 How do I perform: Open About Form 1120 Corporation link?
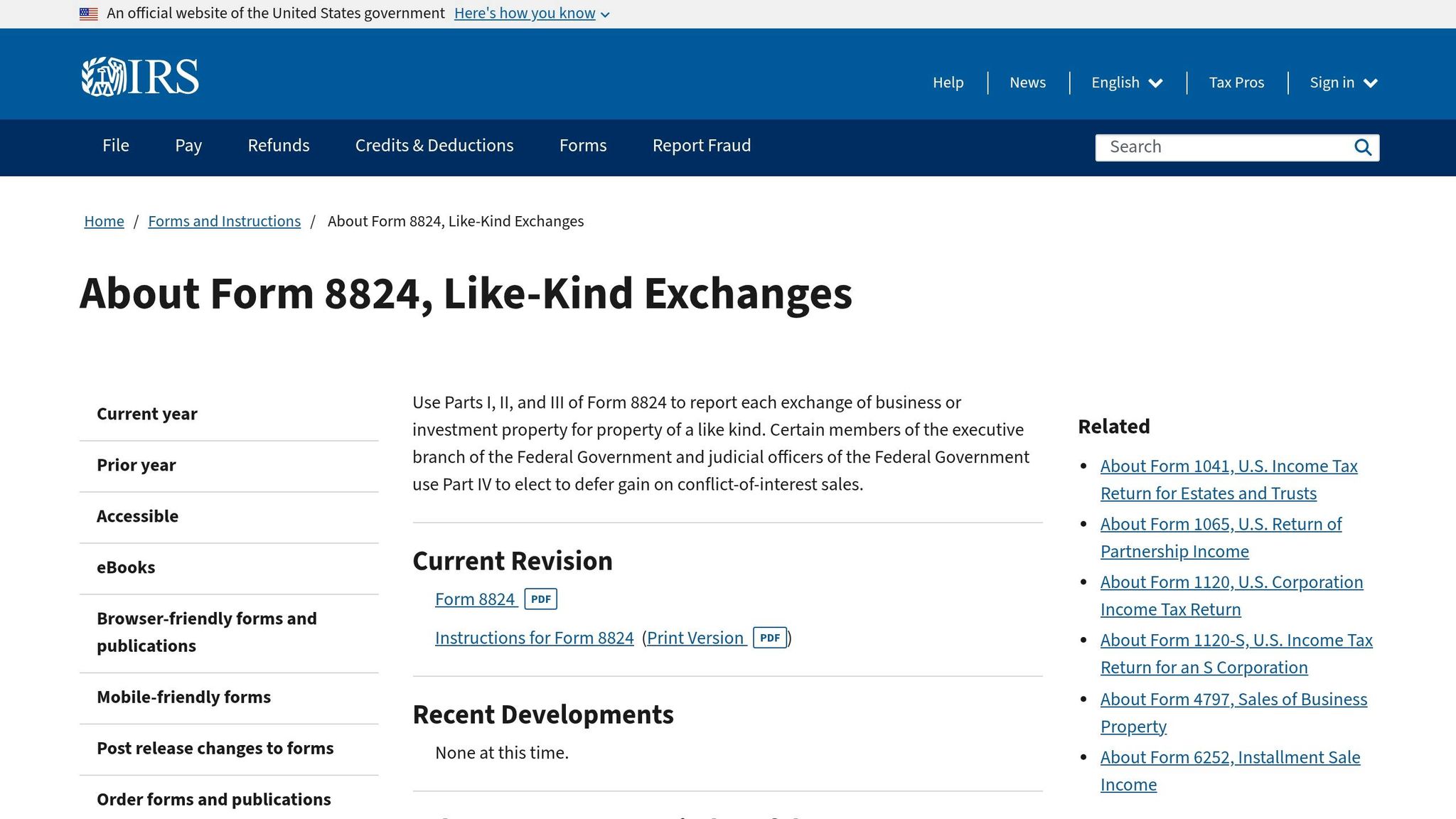click(x=1231, y=596)
